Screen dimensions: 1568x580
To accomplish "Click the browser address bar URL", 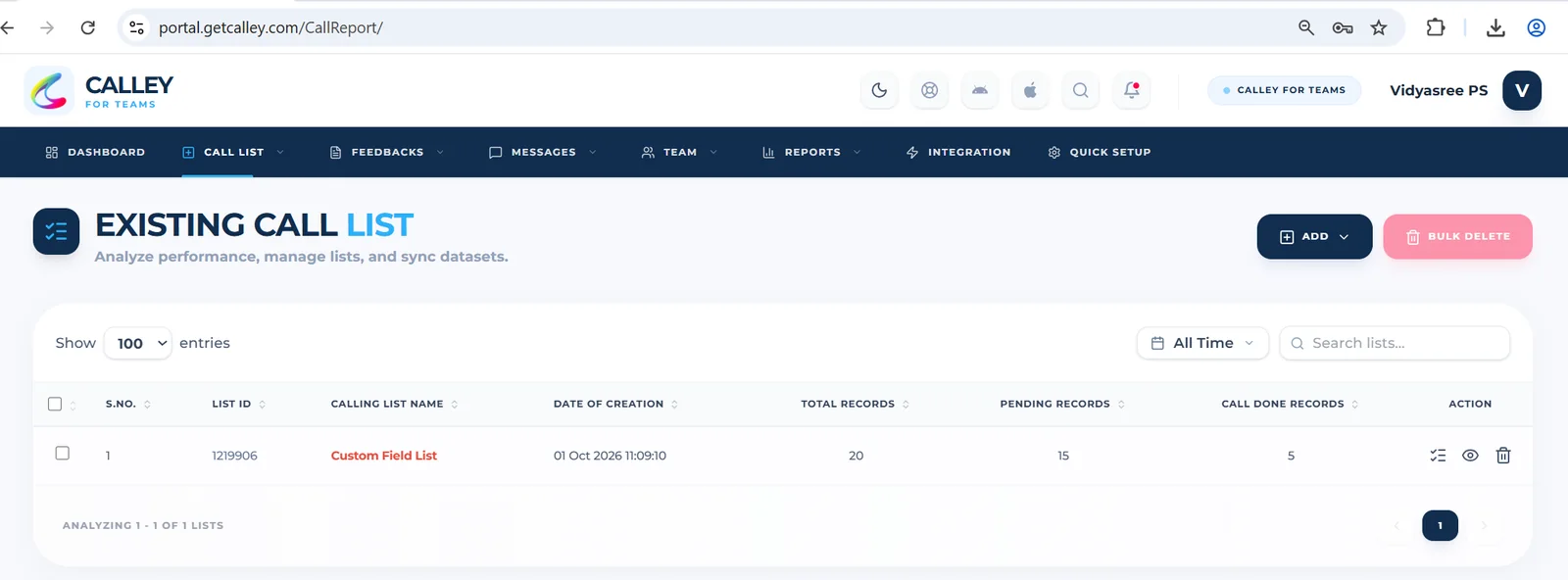I will click(270, 27).
